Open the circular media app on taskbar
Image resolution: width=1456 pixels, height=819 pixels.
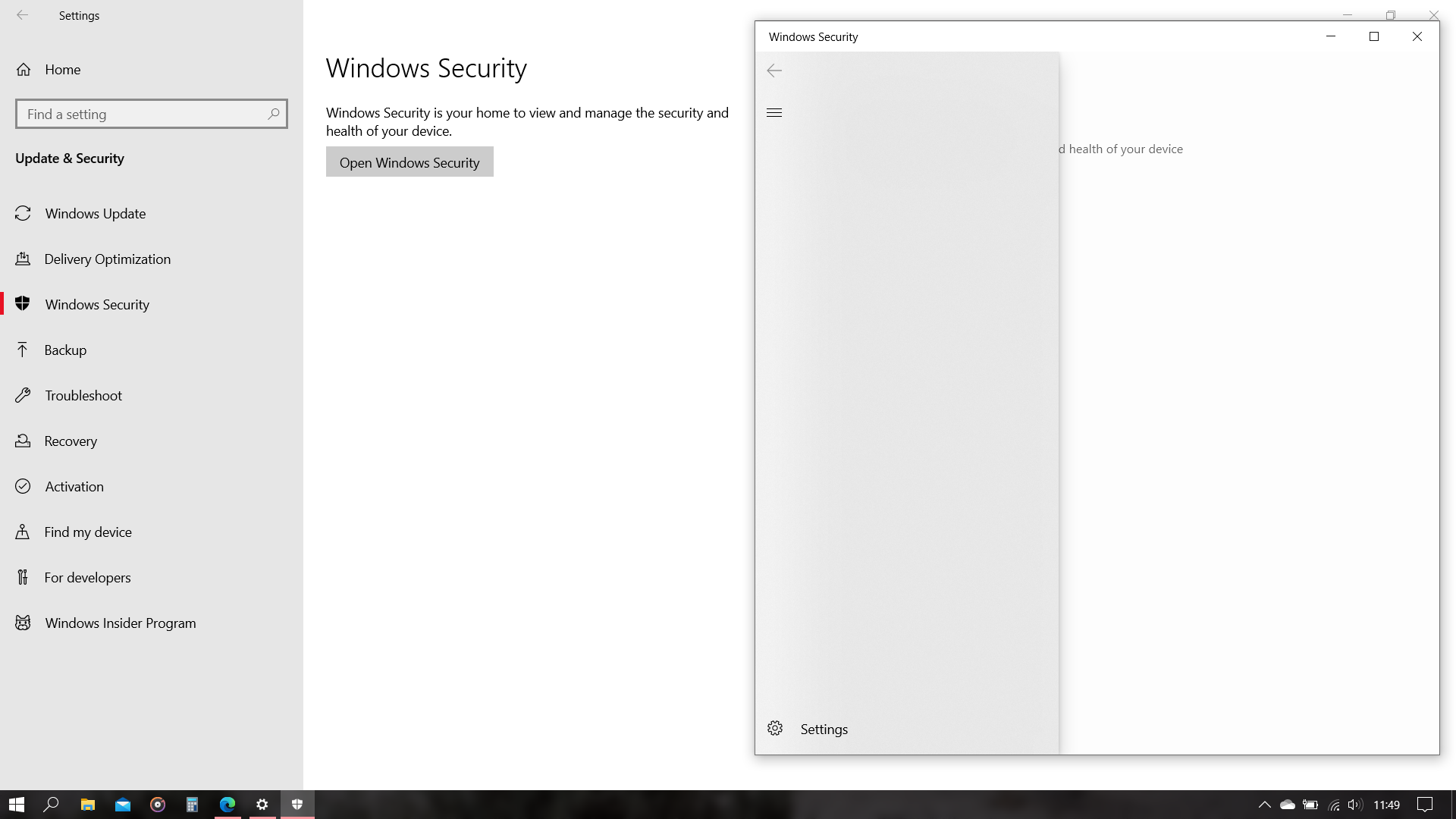158,805
